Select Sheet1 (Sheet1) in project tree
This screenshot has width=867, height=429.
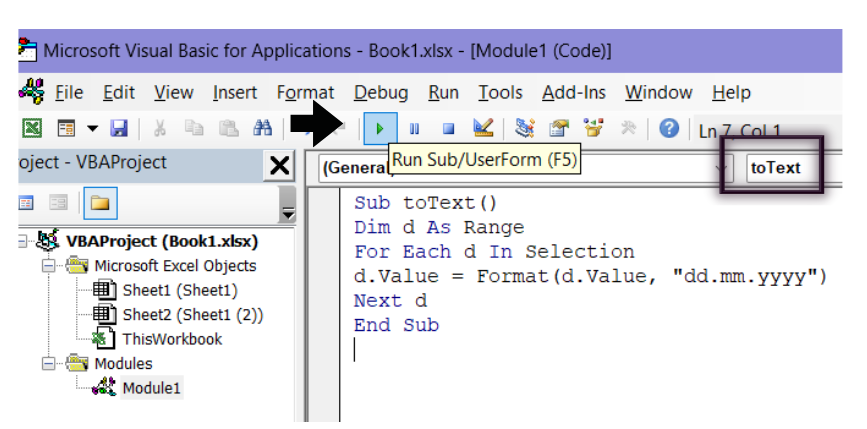[180, 290]
